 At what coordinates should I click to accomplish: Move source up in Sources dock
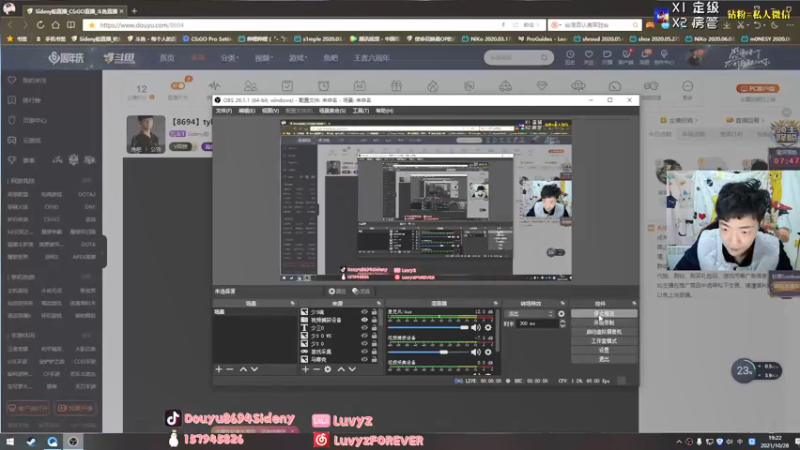[x=341, y=369]
